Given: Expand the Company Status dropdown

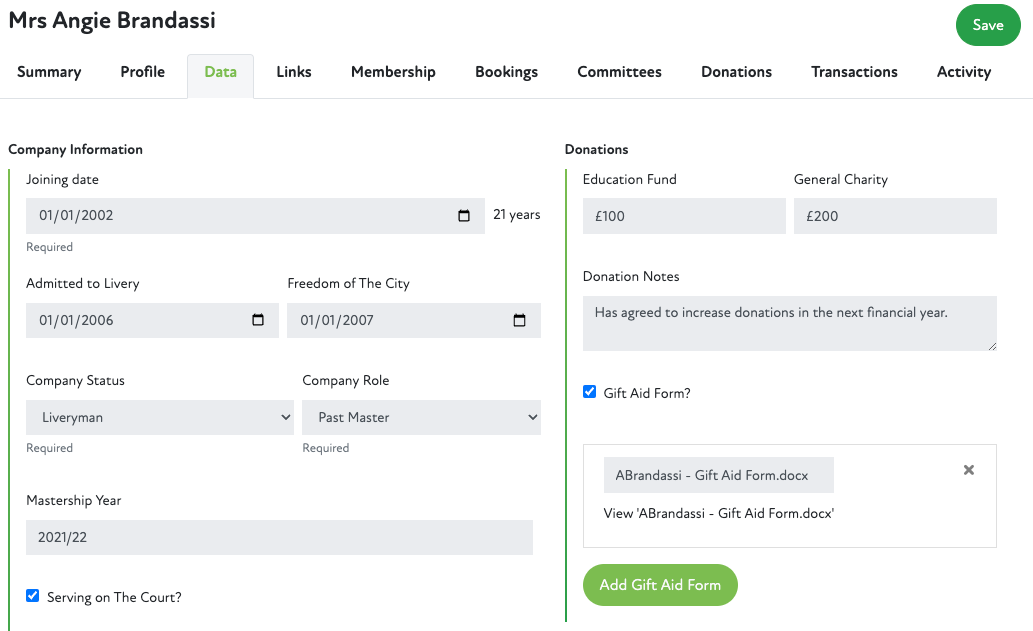Looking at the screenshot, I should click(x=160, y=418).
